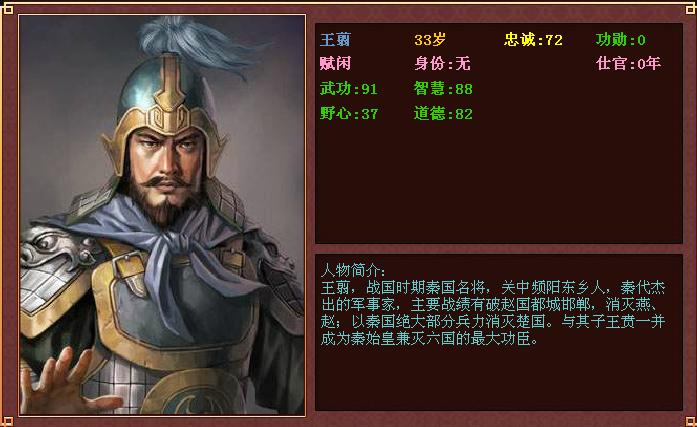Select the 道德:82 morality stat

pos(443,114)
